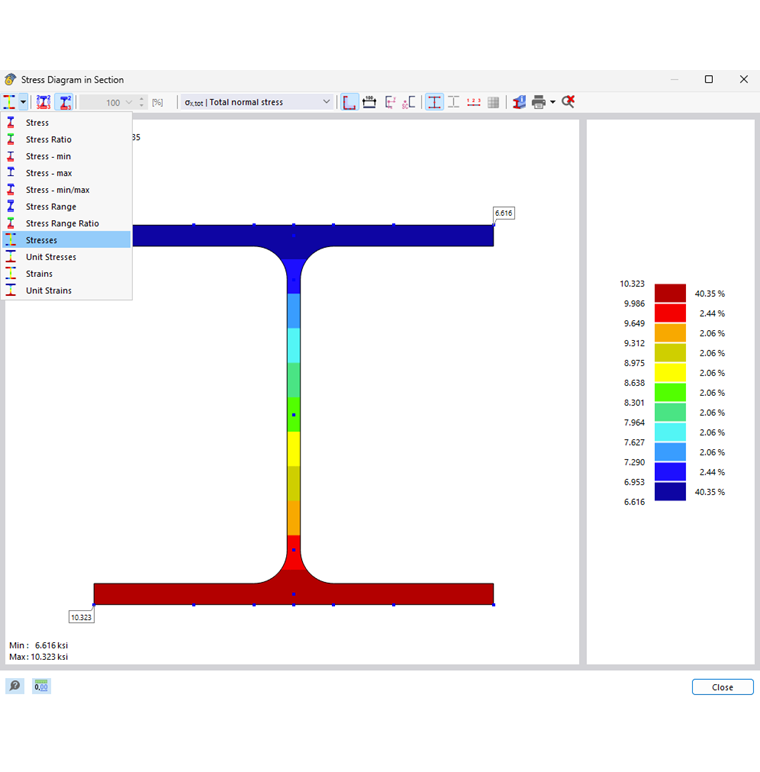Maximize the Stress Diagram in Section window
760x772 pixels.
[x=709, y=79]
